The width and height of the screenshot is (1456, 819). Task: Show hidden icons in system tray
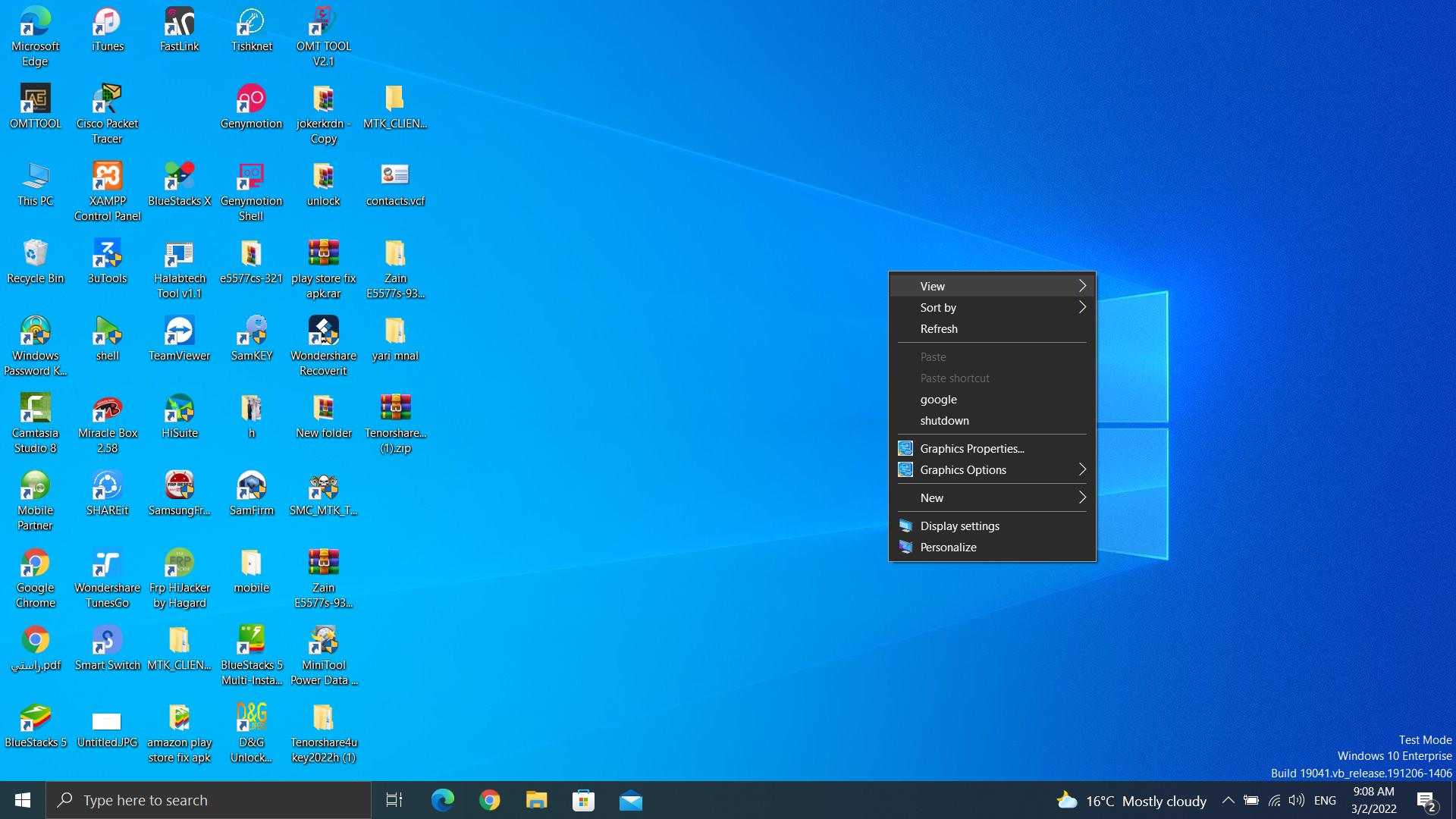(1228, 800)
